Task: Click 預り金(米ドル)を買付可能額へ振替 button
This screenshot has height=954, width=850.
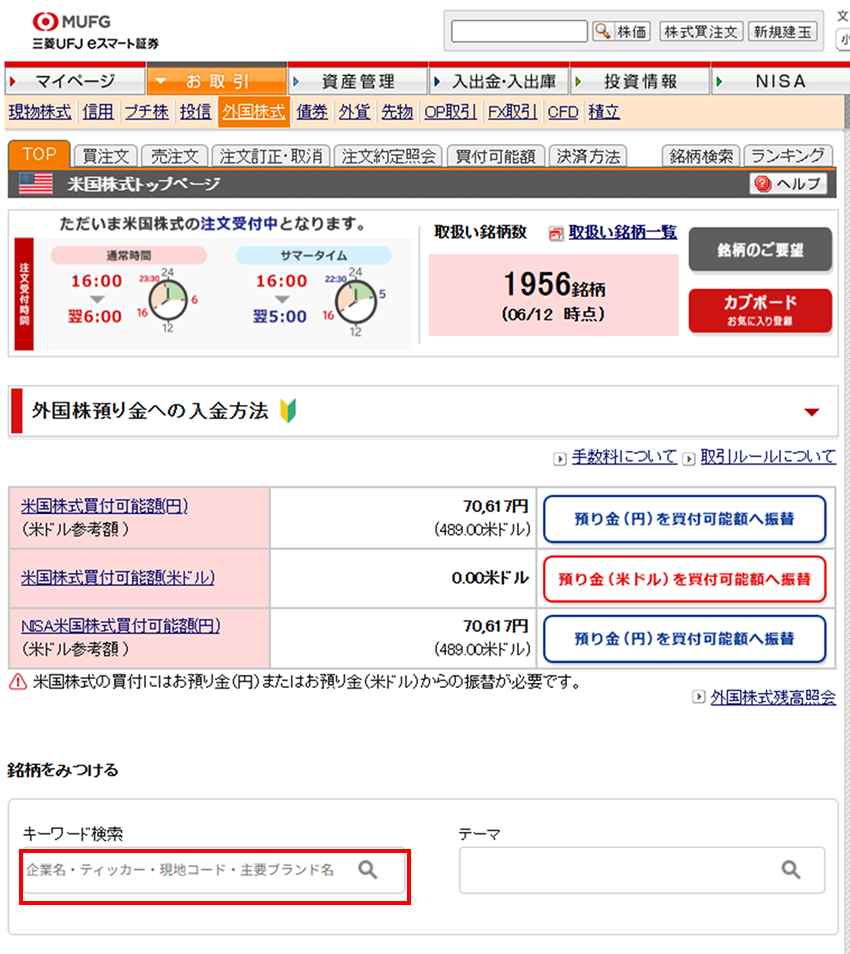Action: [x=684, y=579]
